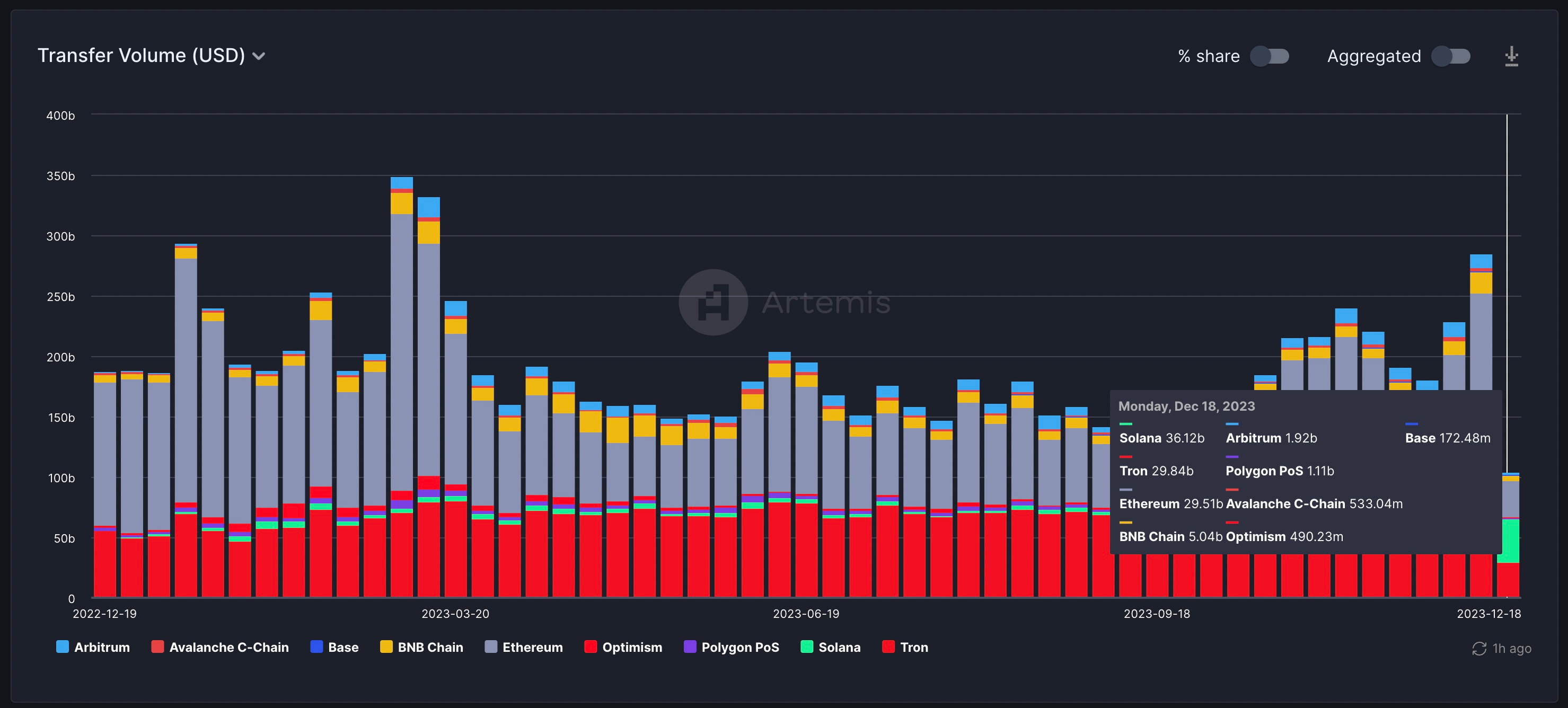Image resolution: width=1568 pixels, height=708 pixels.
Task: Click the tooltip date Monday, Dec 18, 2023
Action: point(1186,406)
